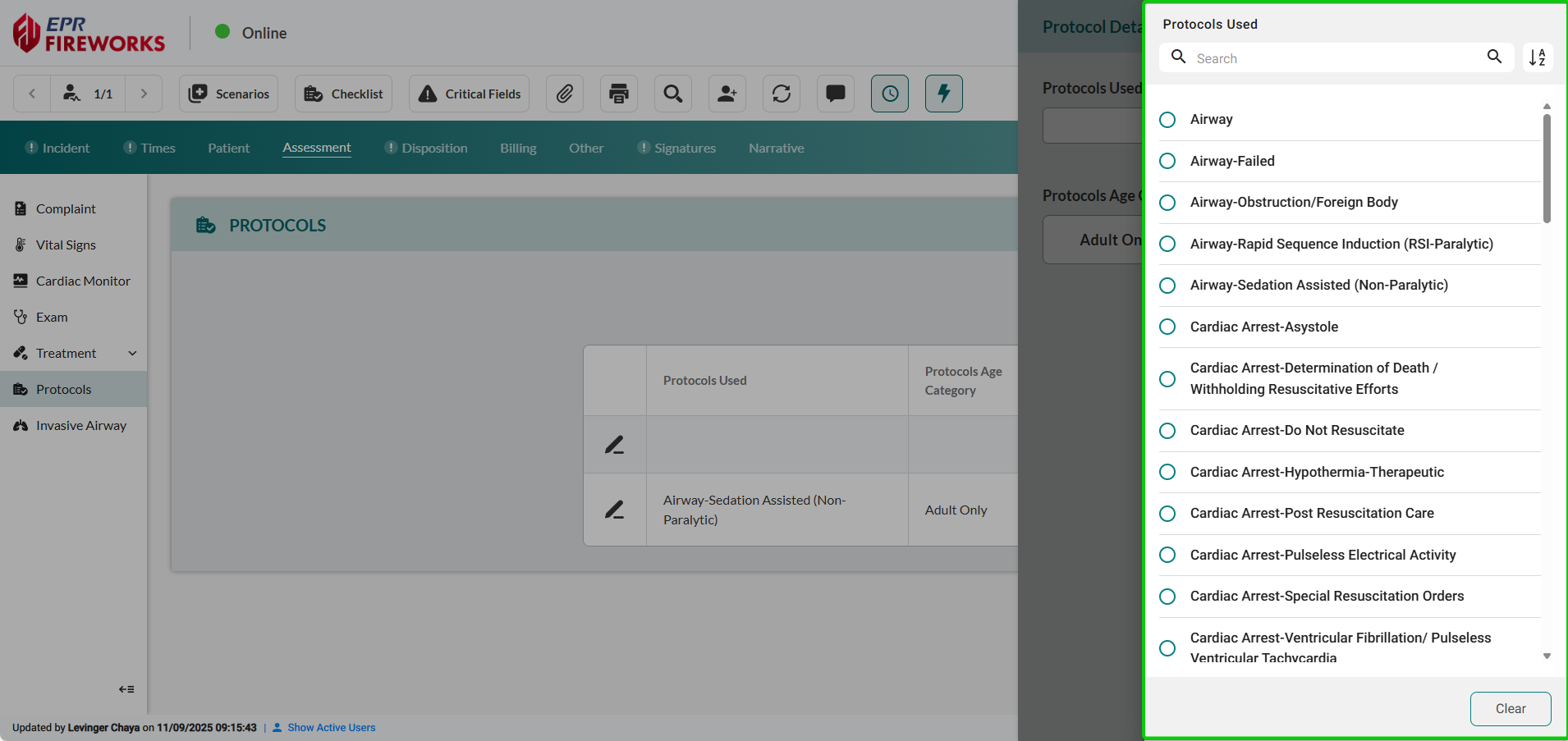Click the clock history icon

click(890, 94)
